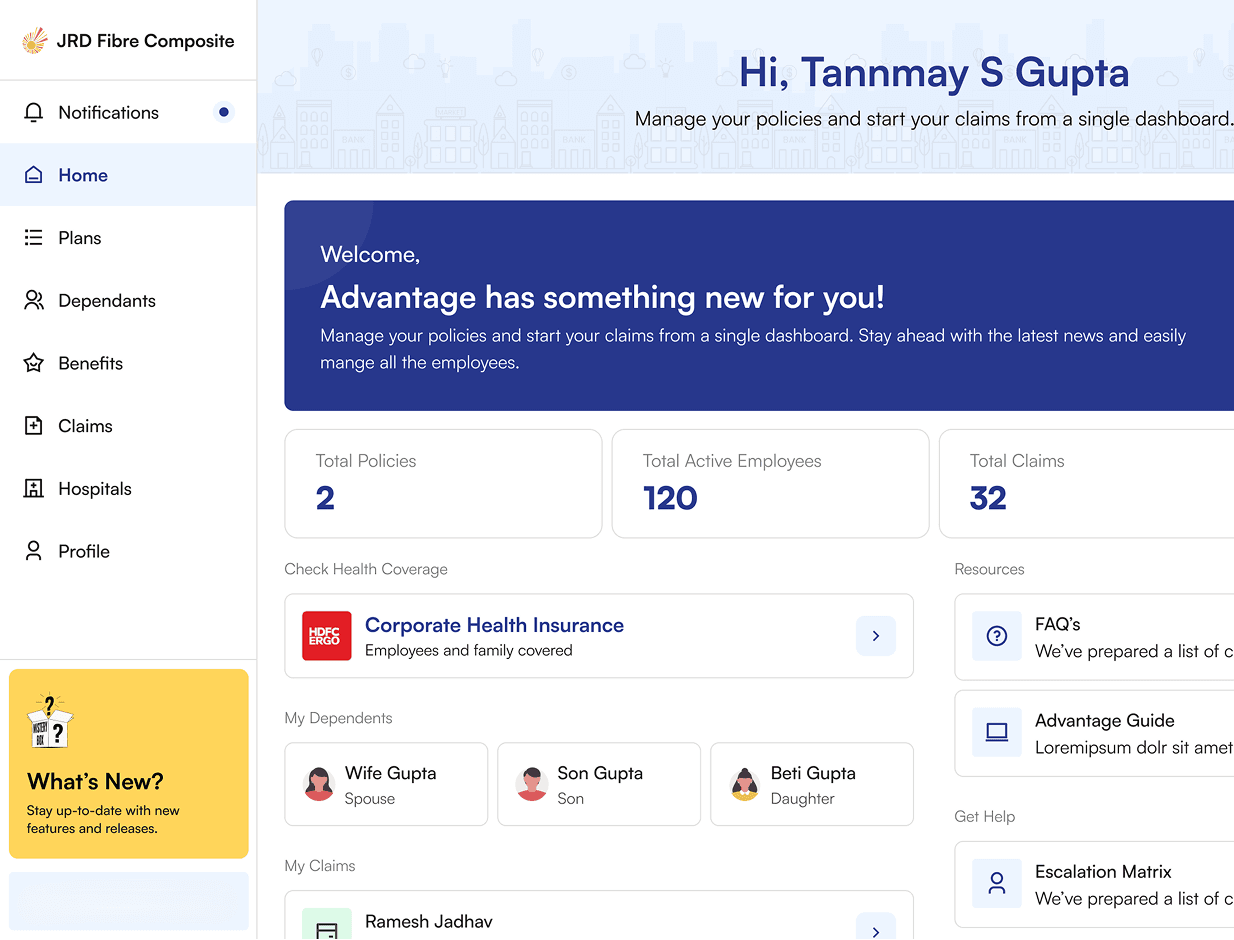Select the Plans list icon in sidebar
This screenshot has height=940, width=1234.
(33, 237)
